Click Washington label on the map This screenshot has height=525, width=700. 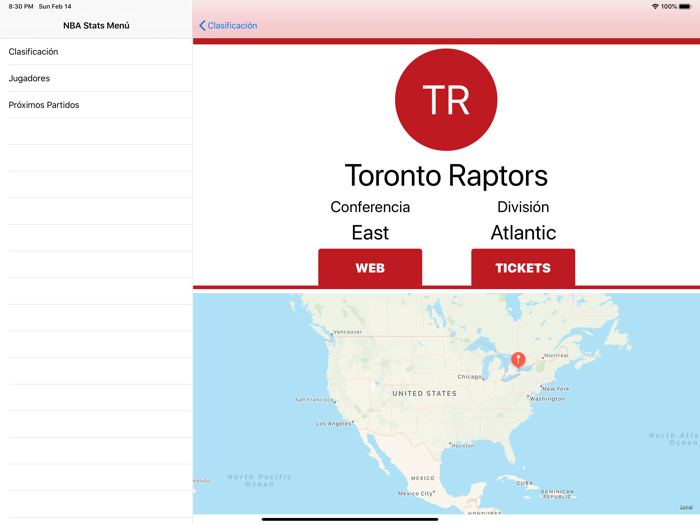[x=547, y=399]
